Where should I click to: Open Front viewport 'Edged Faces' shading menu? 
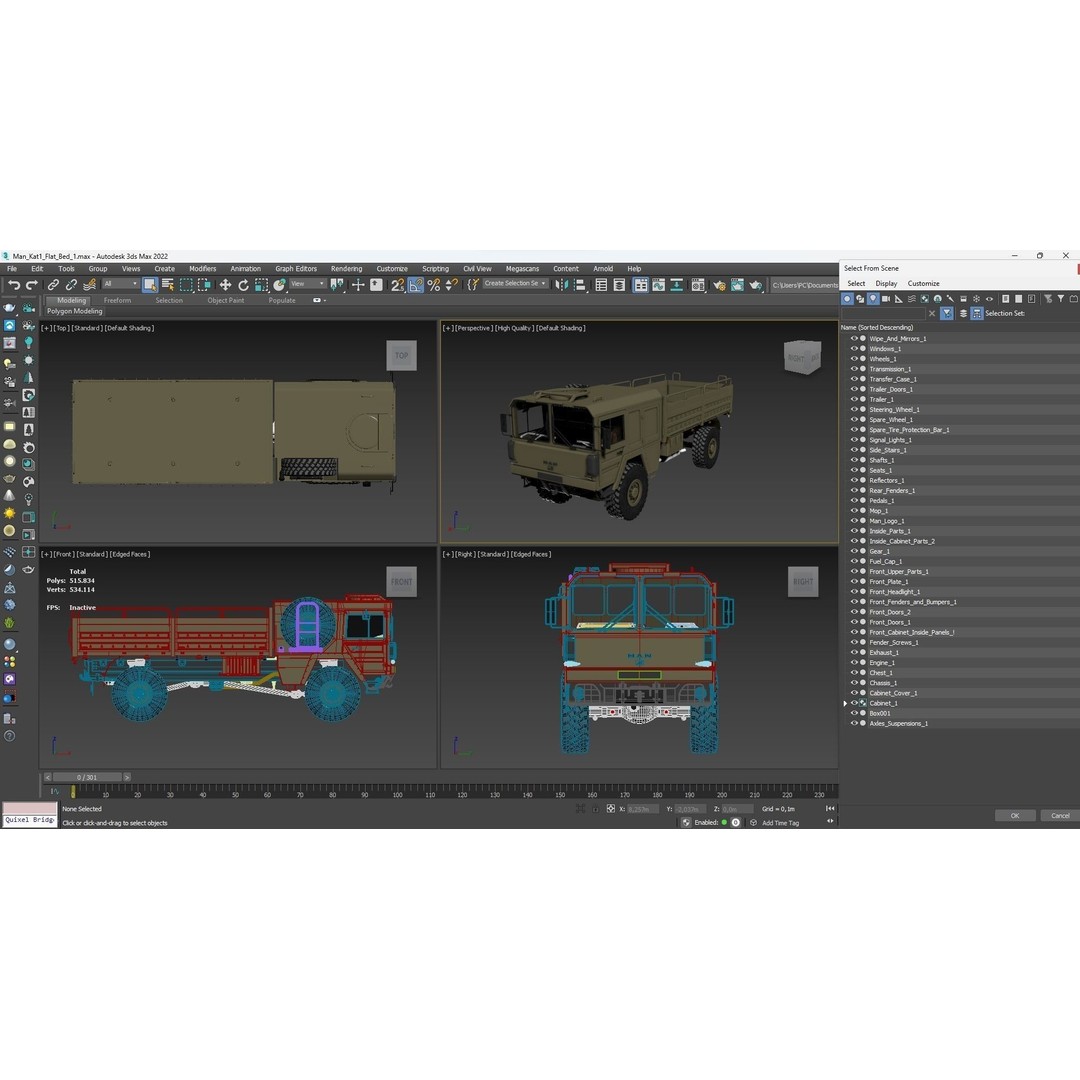[129, 554]
